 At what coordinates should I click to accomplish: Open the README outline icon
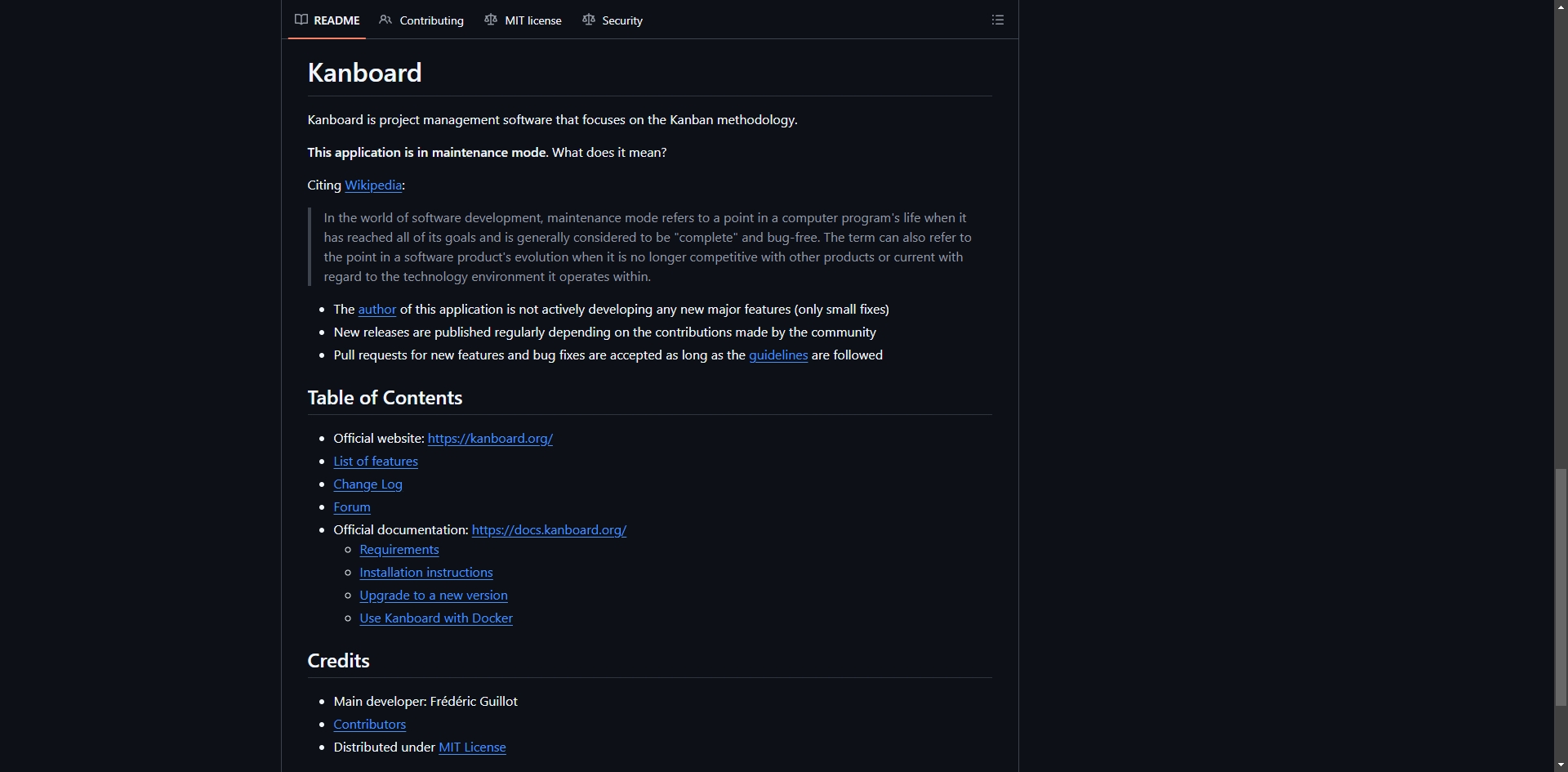(x=997, y=20)
